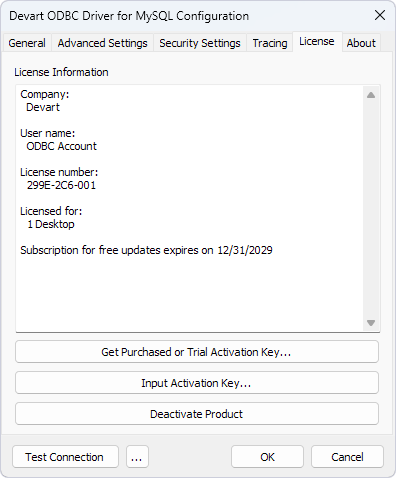Click the company value Devart
The width and height of the screenshot is (396, 478).
43,107
